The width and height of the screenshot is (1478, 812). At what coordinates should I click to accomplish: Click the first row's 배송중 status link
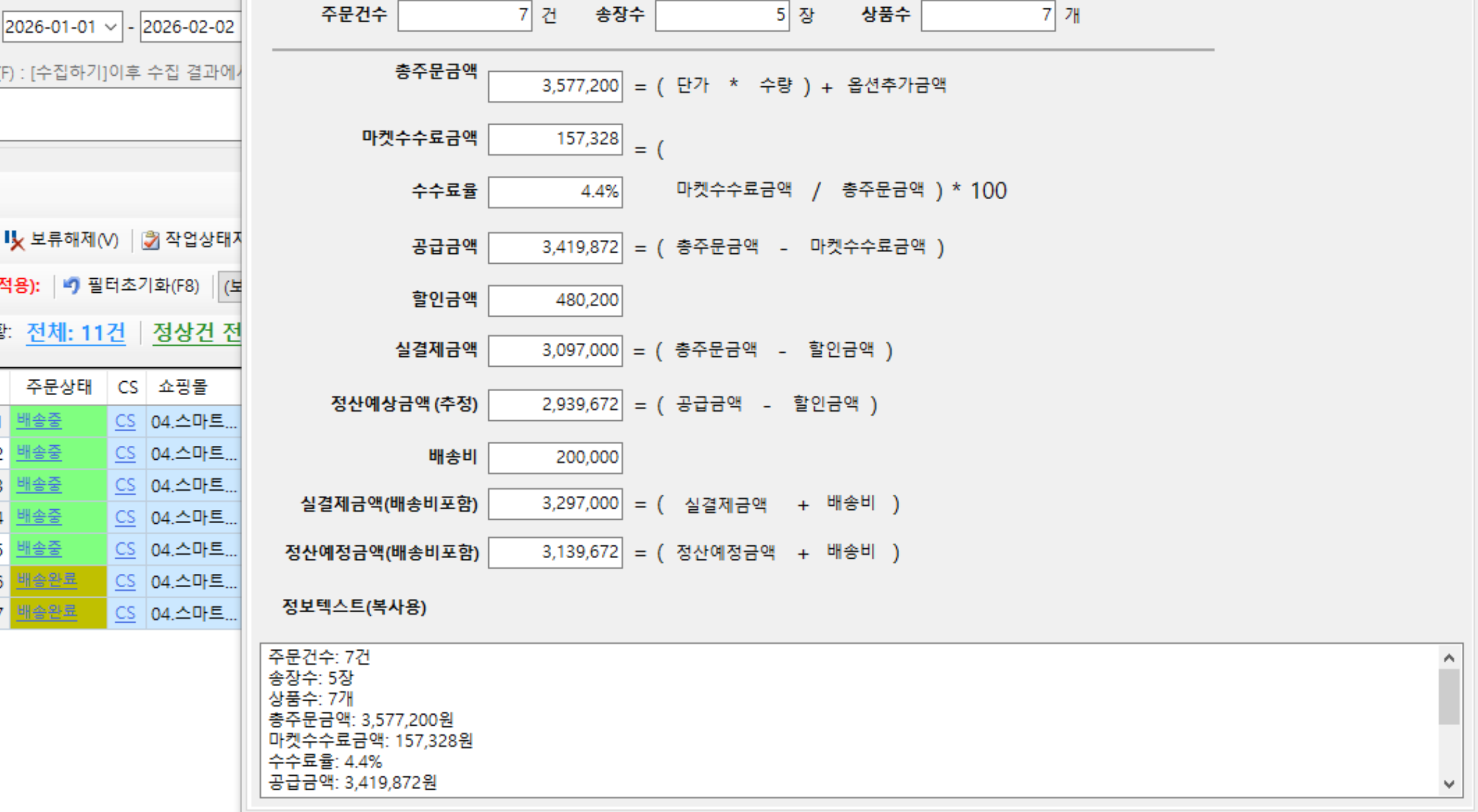[39, 420]
